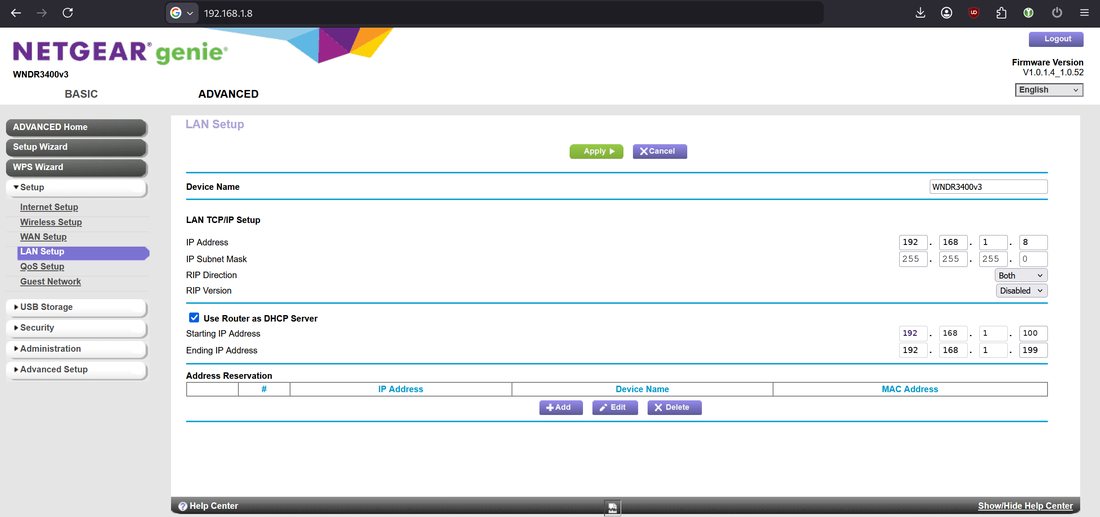This screenshot has height=517, width=1100.
Task: Open the Google search engine selector
Action: click(182, 13)
